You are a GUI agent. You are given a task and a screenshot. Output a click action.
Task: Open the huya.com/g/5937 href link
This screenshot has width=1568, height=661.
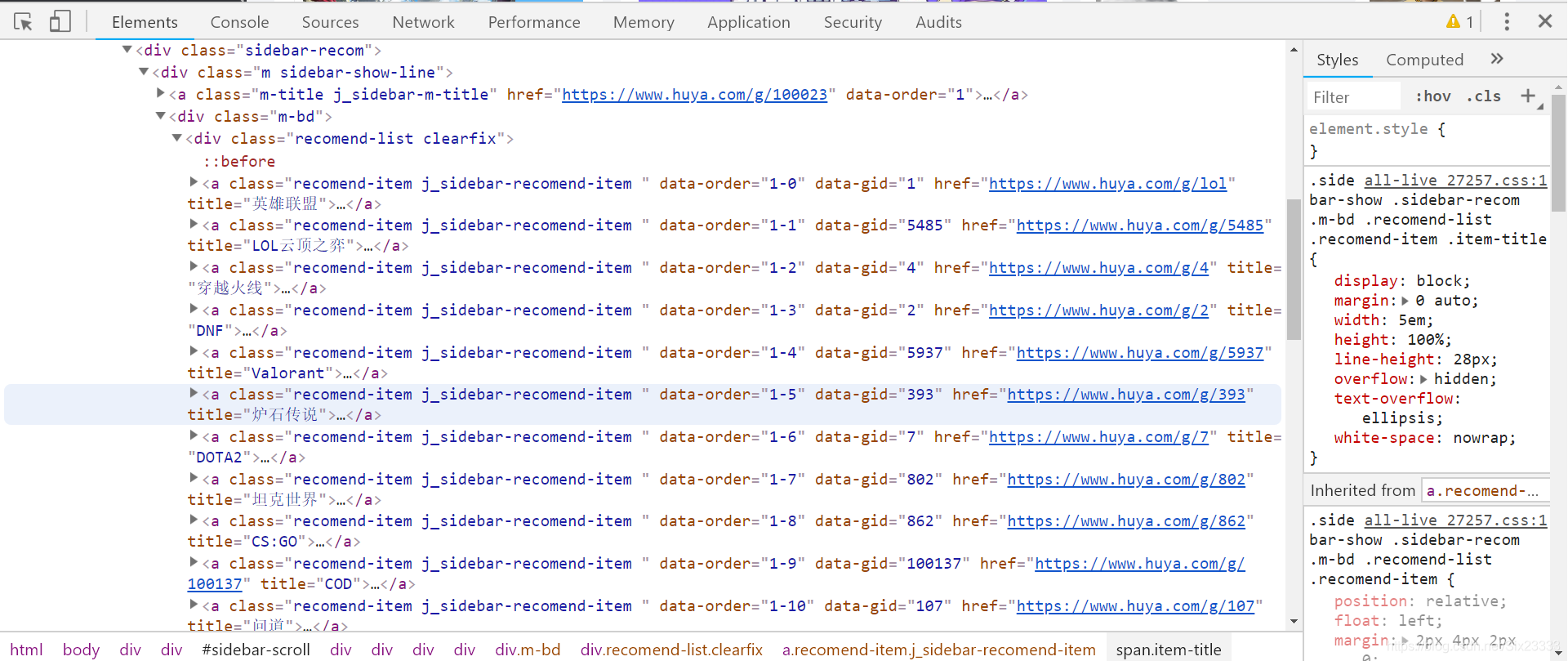pyautogui.click(x=1140, y=353)
